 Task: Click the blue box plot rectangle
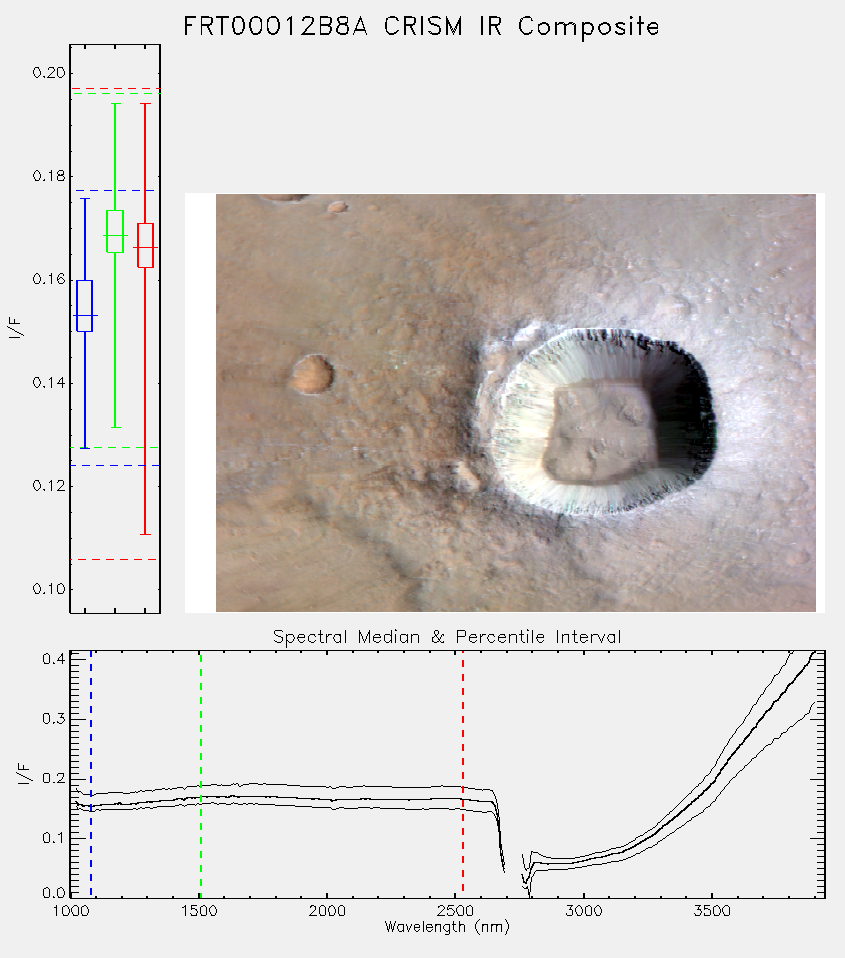[84, 306]
